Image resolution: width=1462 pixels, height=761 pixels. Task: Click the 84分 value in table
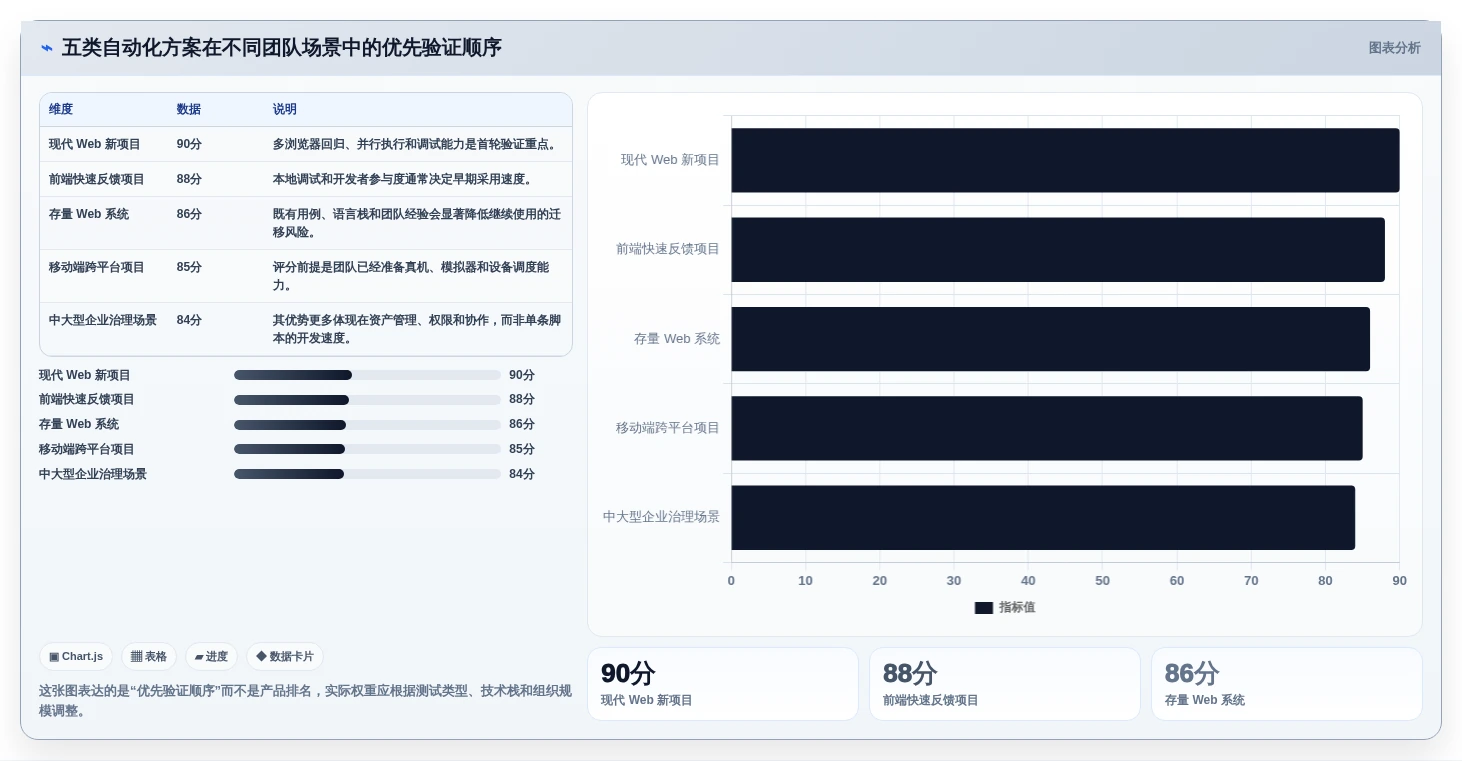[189, 320]
